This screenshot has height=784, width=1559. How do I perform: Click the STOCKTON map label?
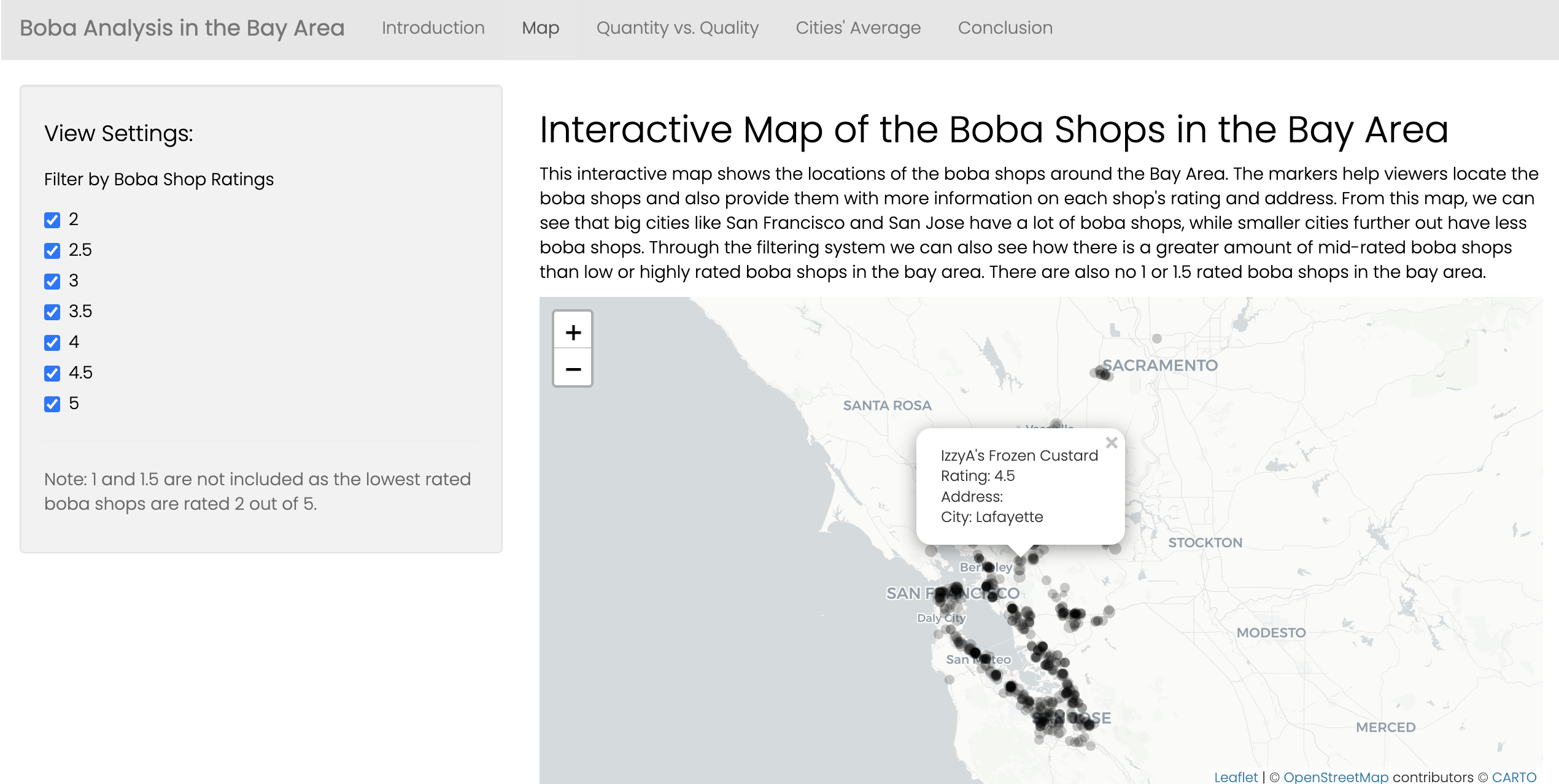coord(1205,542)
